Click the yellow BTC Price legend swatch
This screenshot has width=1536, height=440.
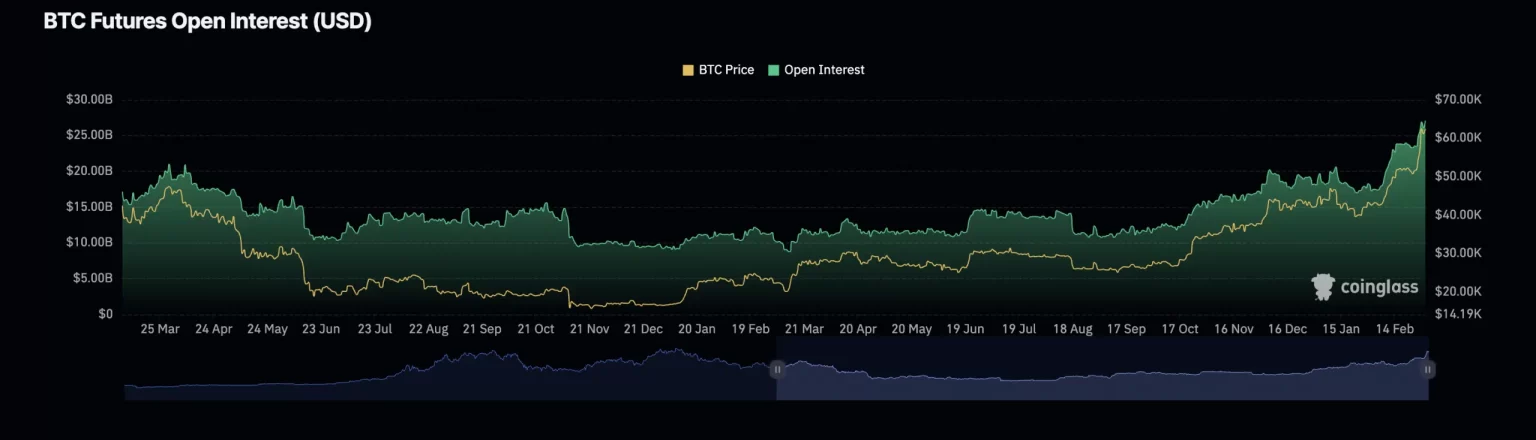(688, 70)
